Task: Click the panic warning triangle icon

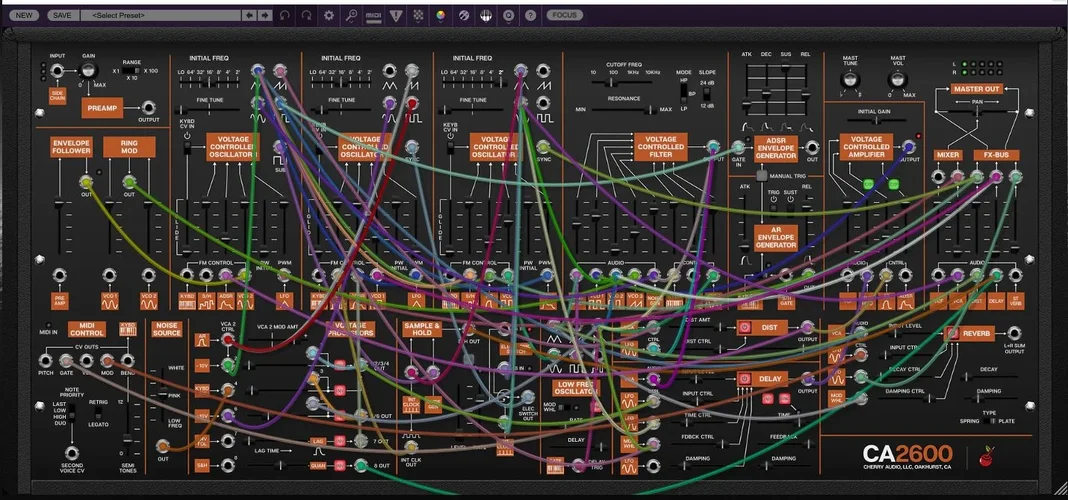Action: [x=396, y=15]
